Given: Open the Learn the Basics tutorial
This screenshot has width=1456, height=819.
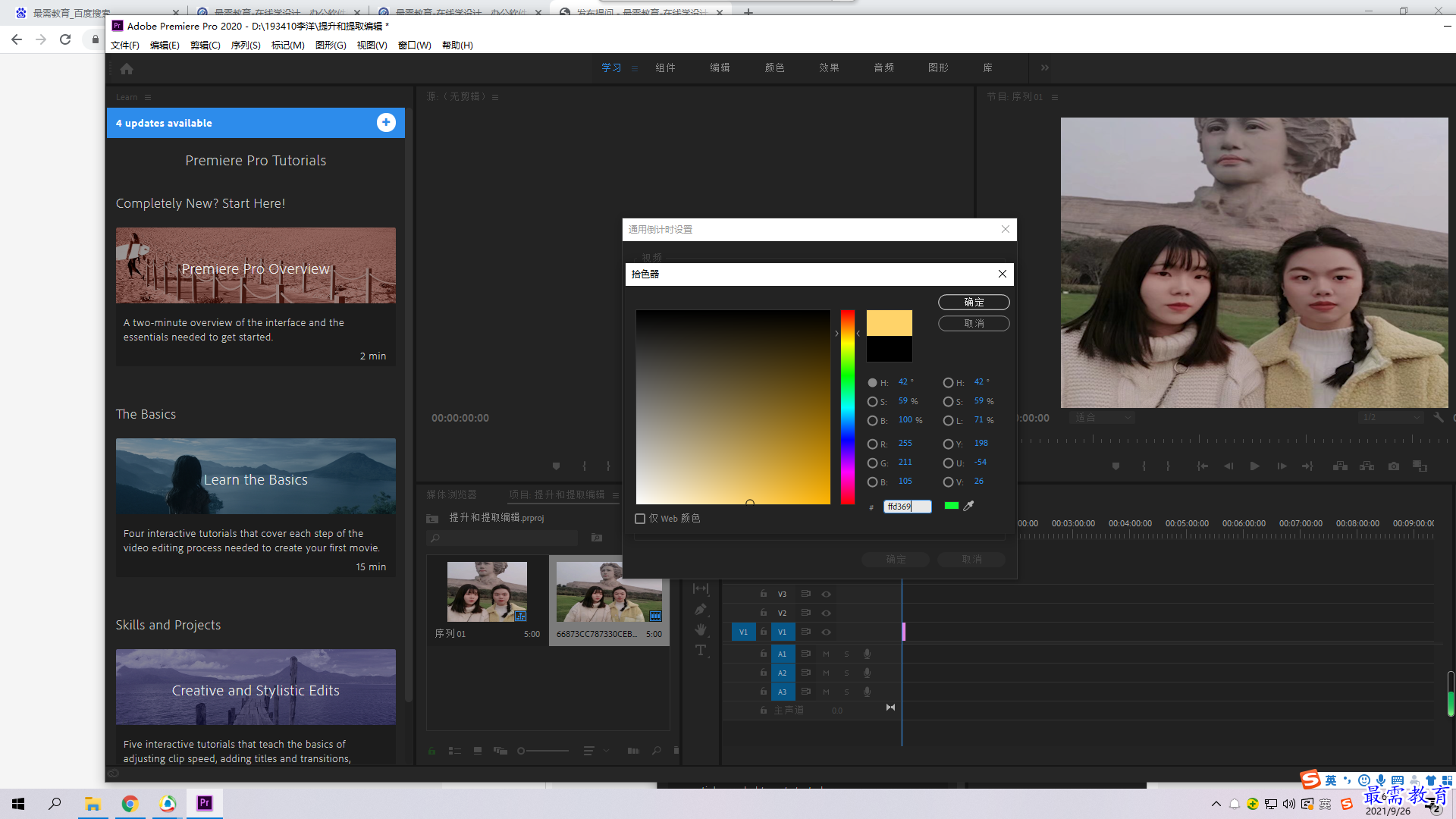Looking at the screenshot, I should [x=256, y=476].
